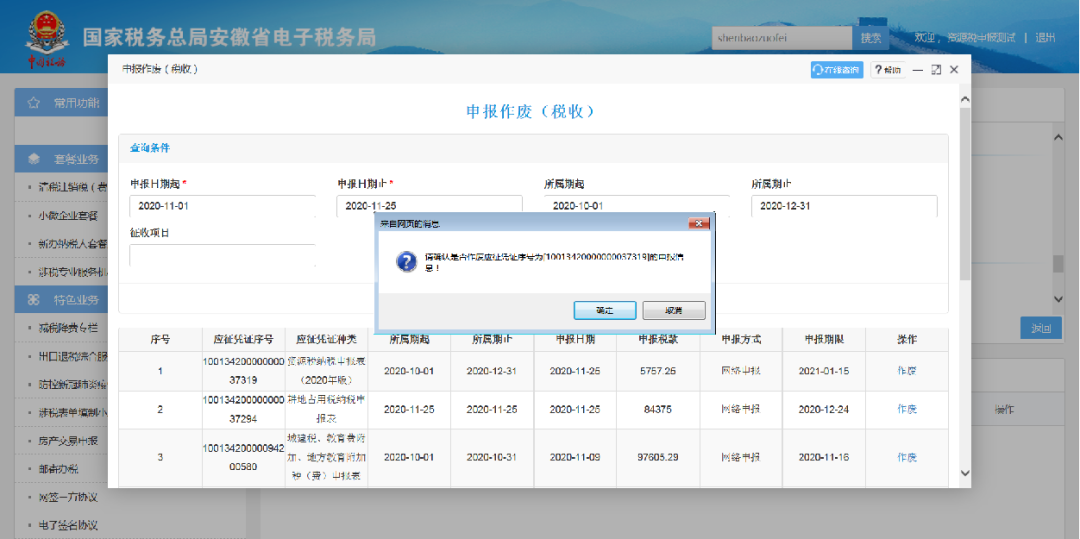Click tax amount cell 97605.29
1080x539 pixels.
click(658, 457)
